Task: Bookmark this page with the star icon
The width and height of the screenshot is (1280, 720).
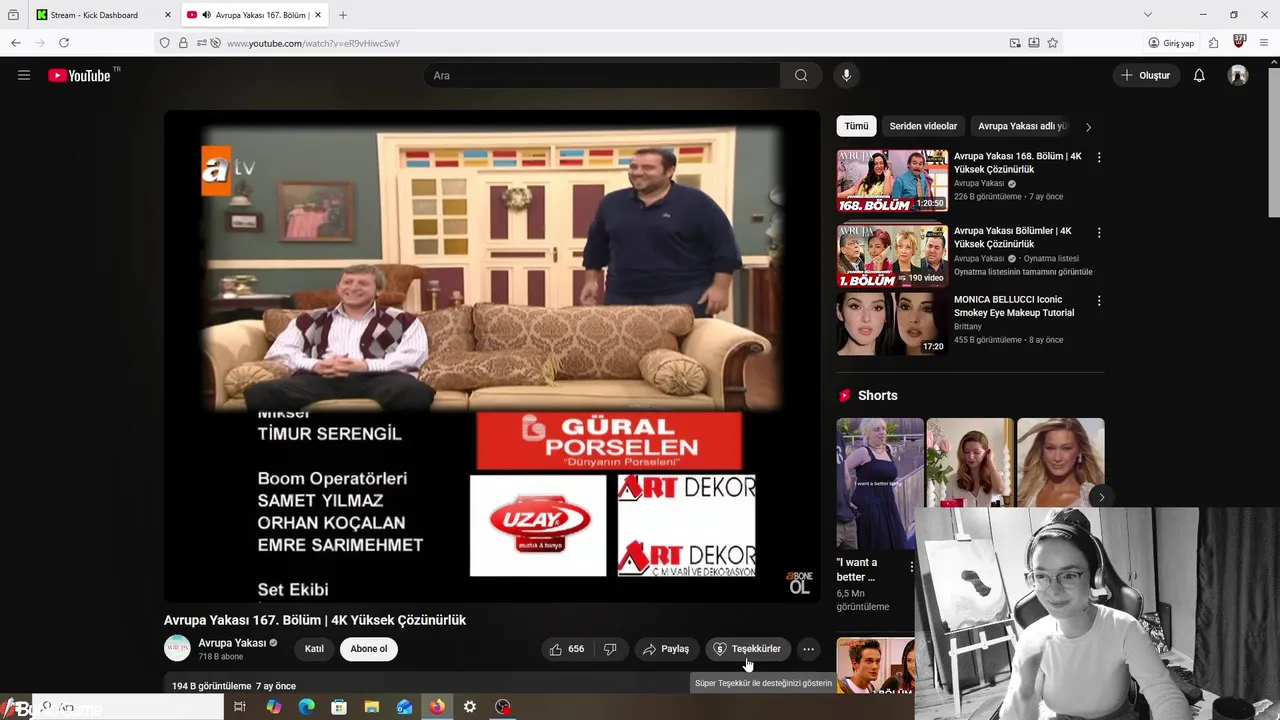Action: pyautogui.click(x=1052, y=43)
